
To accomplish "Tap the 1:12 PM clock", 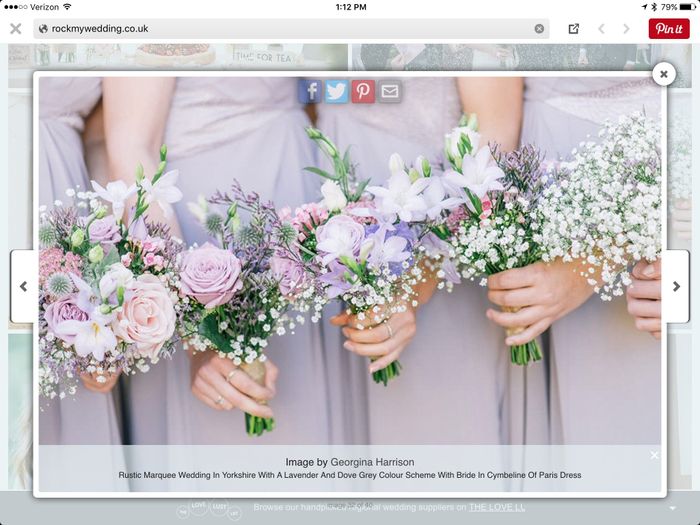I will coord(351,7).
